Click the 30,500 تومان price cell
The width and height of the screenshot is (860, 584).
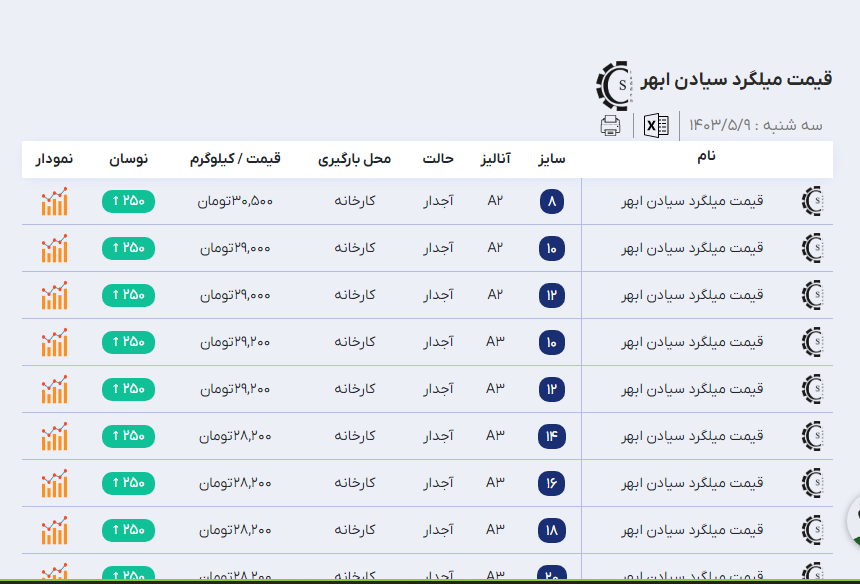pyautogui.click(x=235, y=201)
